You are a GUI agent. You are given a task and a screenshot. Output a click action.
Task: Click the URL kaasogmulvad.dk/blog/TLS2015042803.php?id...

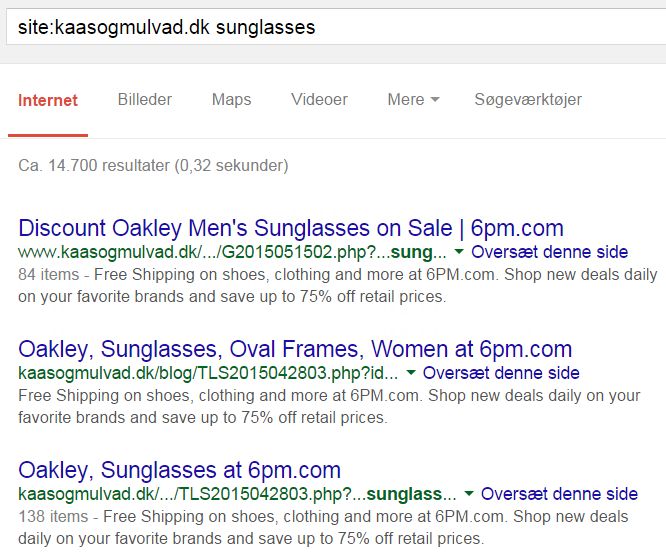[x=208, y=373]
